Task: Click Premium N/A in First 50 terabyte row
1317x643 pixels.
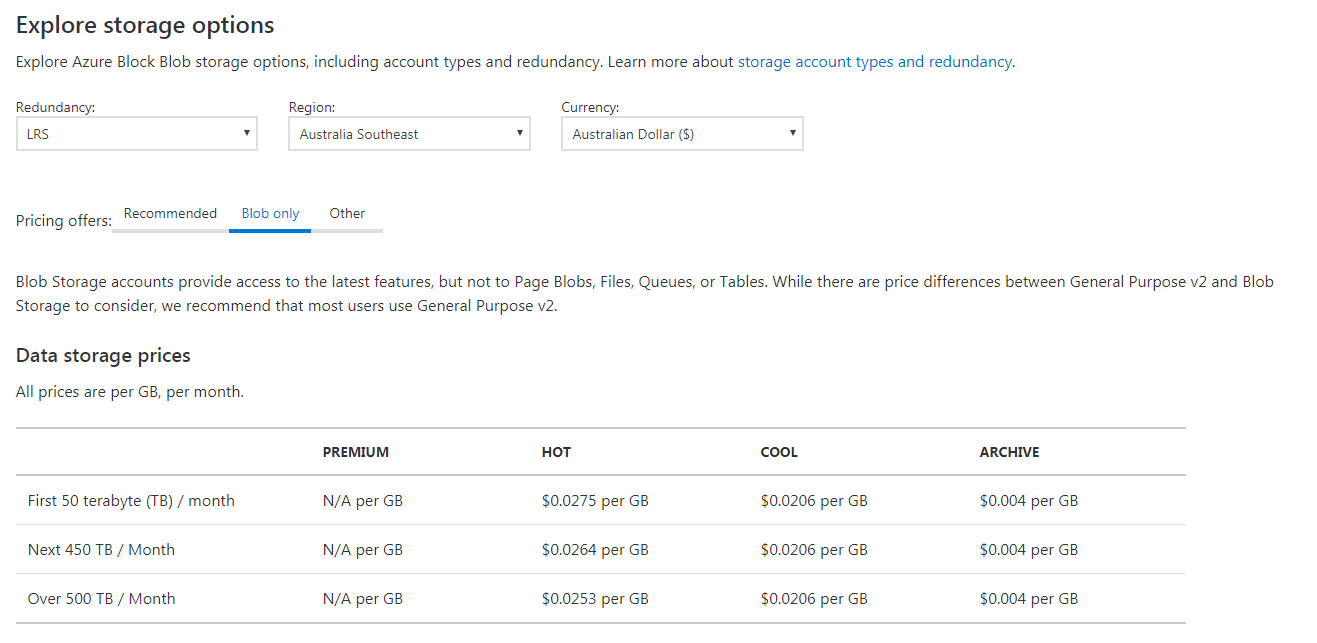Action: (x=363, y=501)
